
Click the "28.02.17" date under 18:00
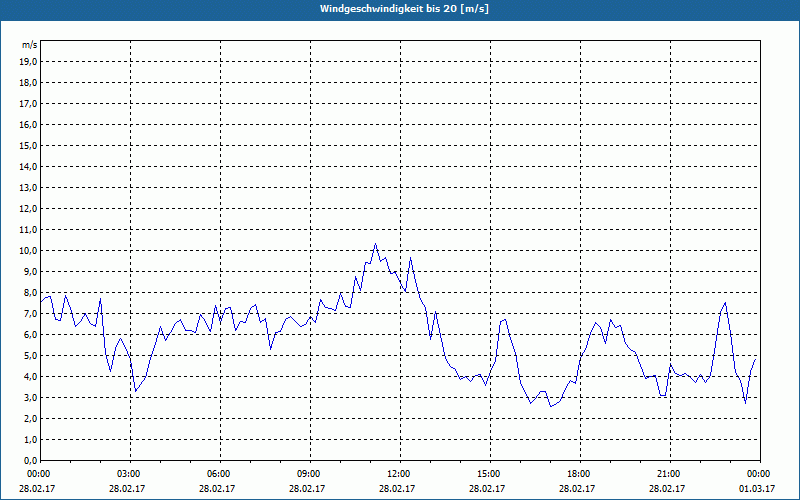tap(577, 488)
